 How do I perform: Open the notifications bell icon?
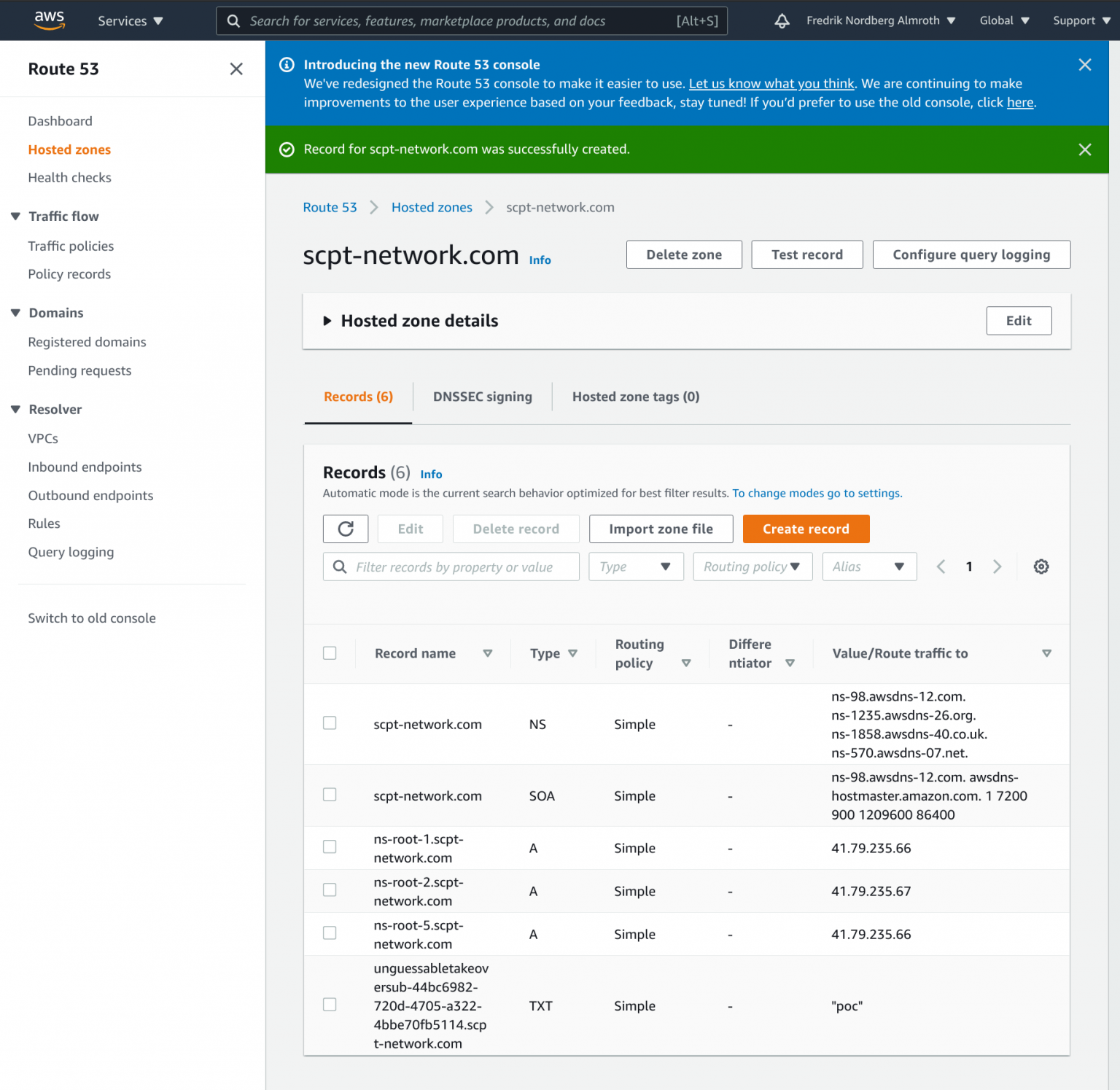[782, 20]
